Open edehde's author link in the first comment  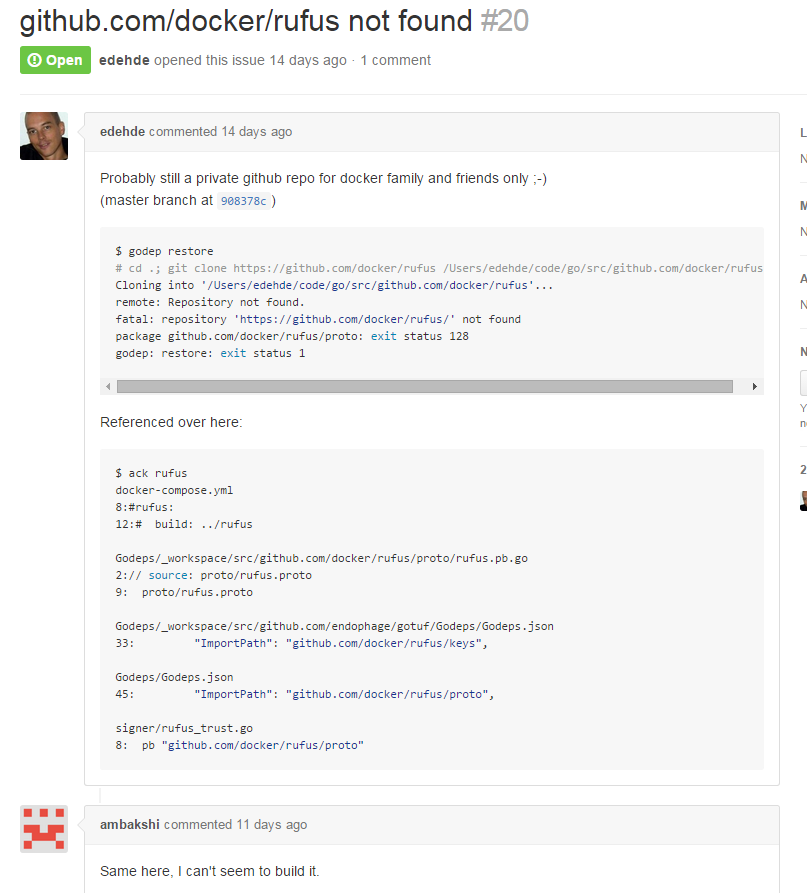[122, 132]
